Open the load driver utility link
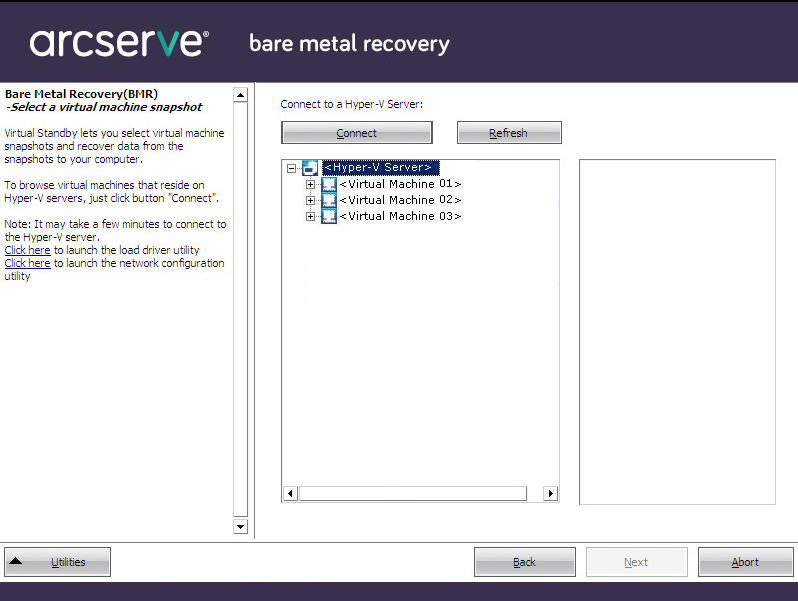 click(27, 250)
